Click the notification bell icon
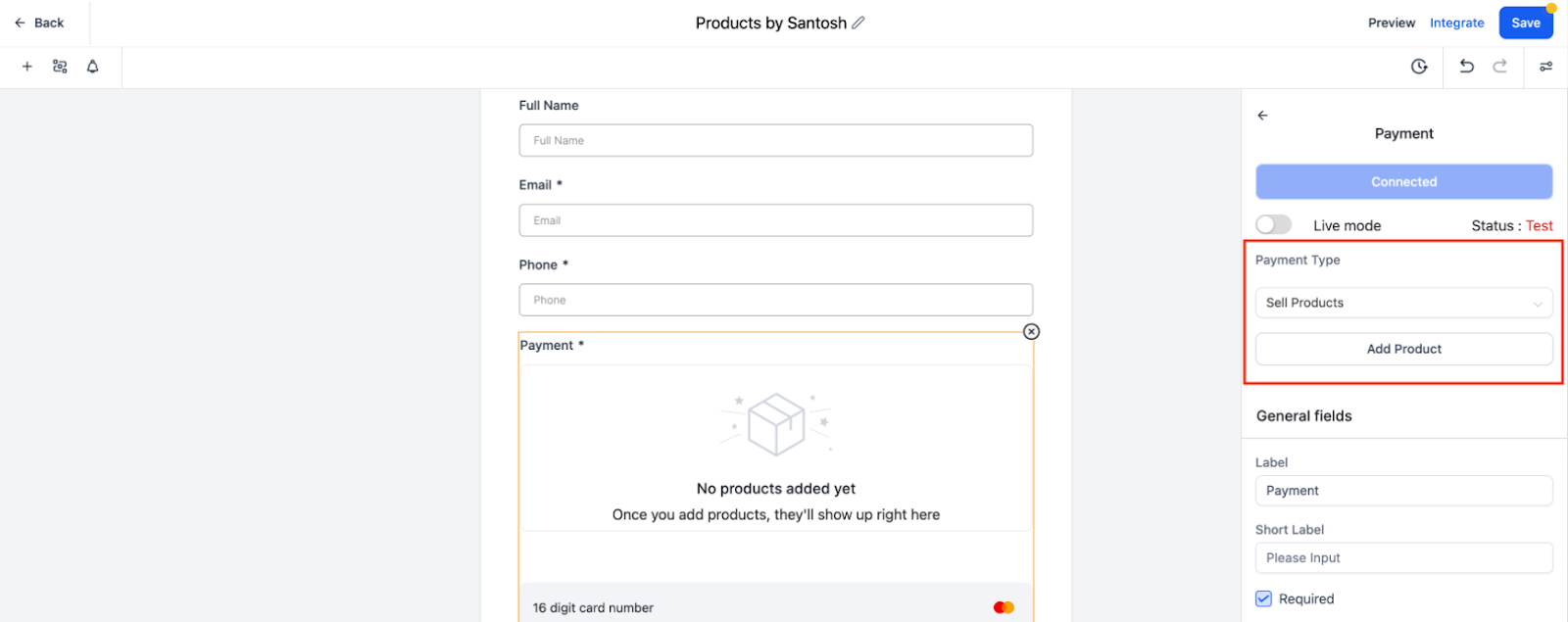The height and width of the screenshot is (622, 1568). point(93,67)
